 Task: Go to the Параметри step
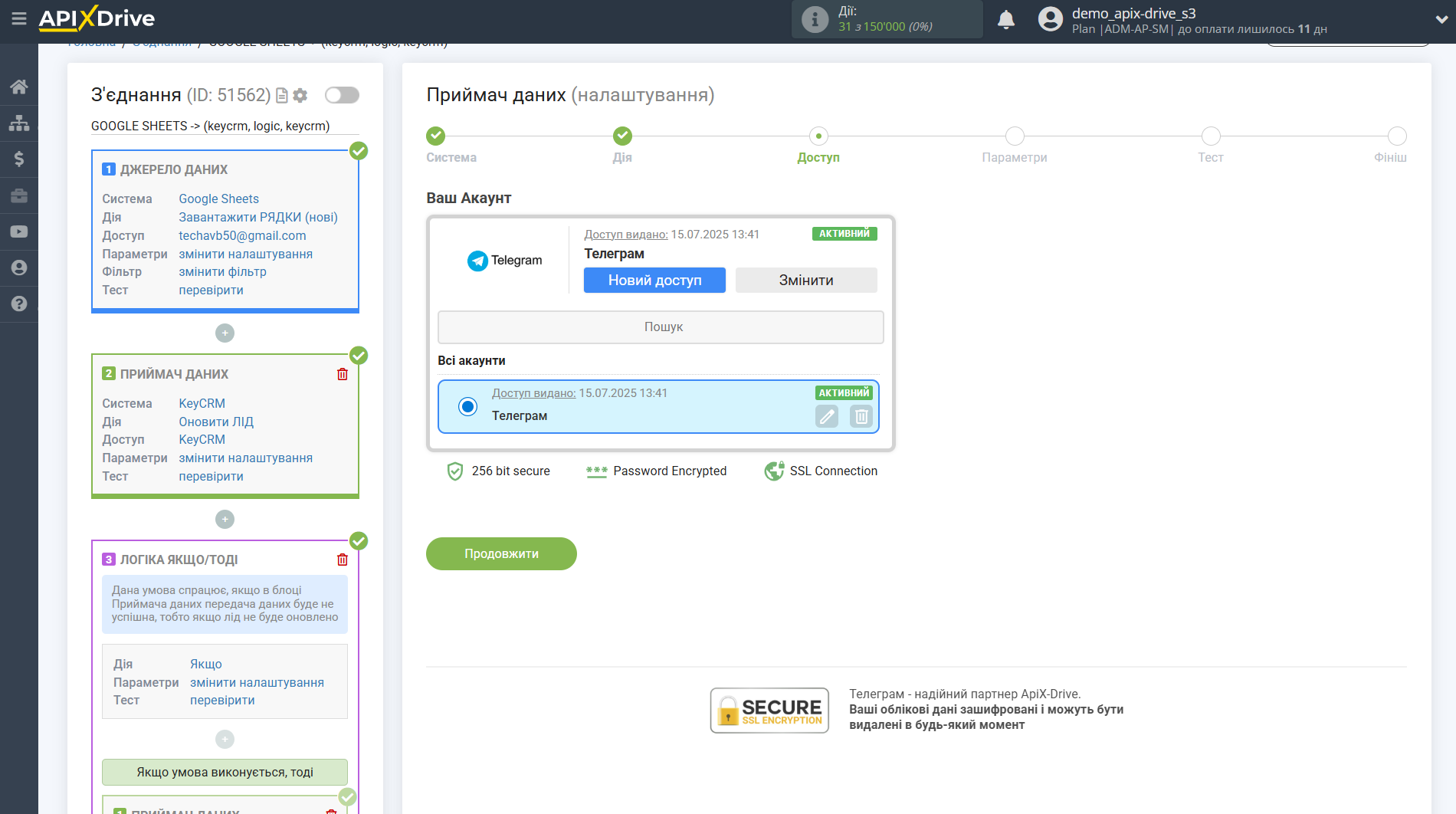coord(1015,136)
